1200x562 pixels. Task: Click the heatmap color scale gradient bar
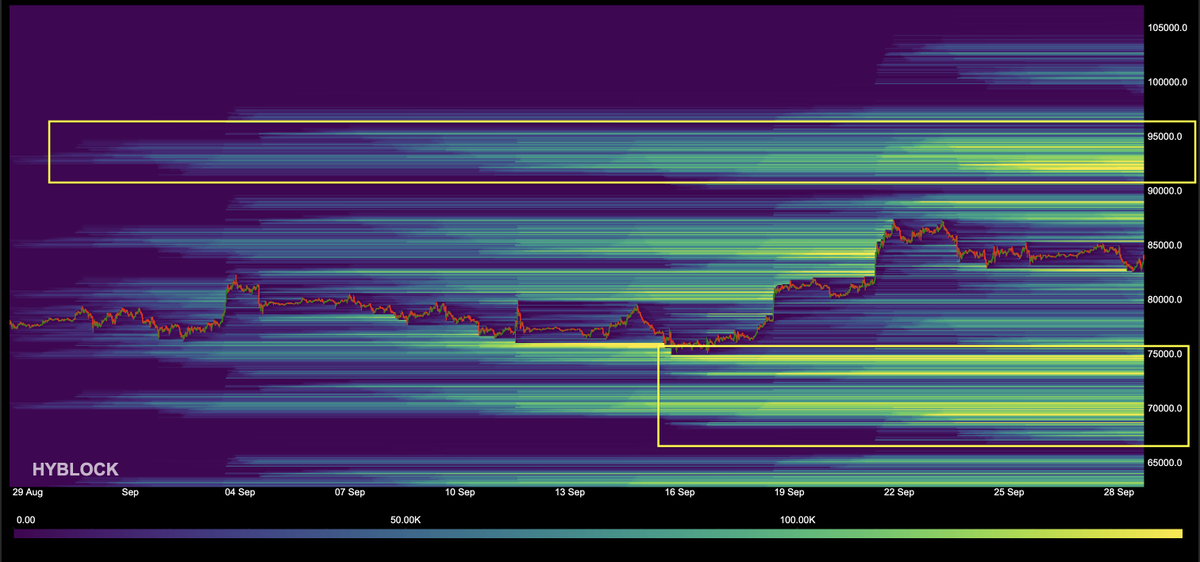(598, 536)
